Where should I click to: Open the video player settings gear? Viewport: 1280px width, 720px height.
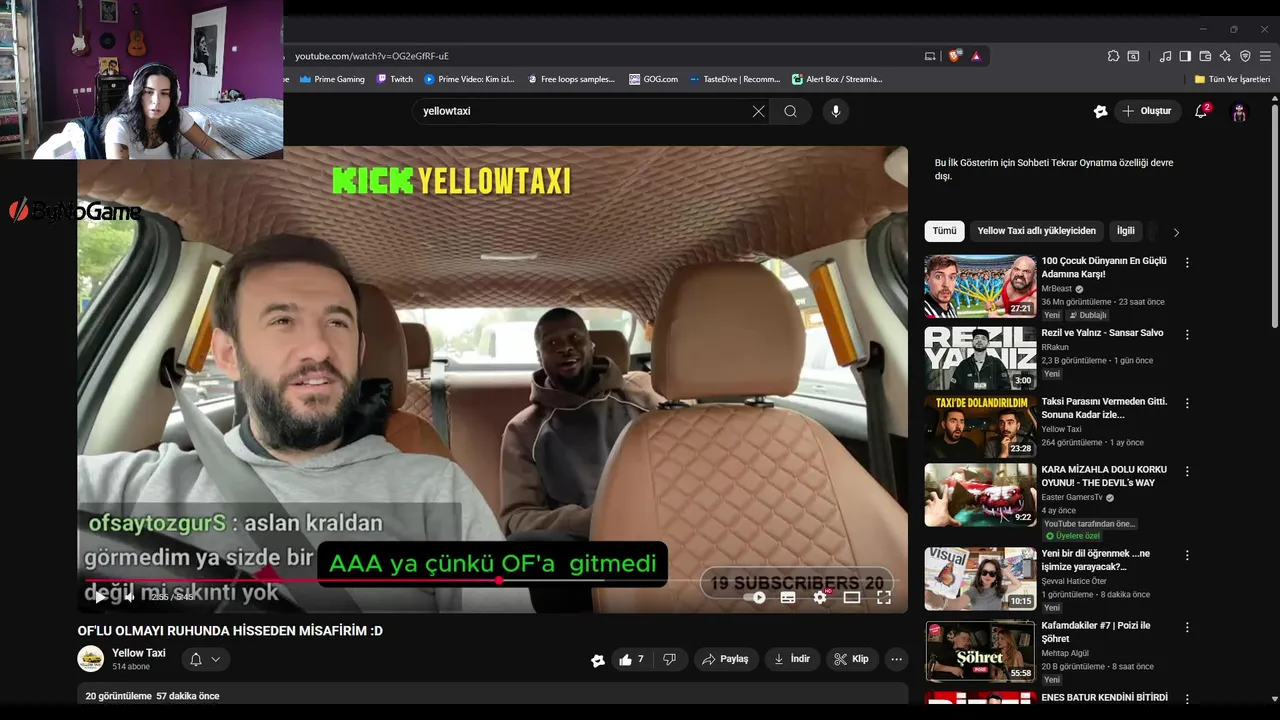point(820,597)
